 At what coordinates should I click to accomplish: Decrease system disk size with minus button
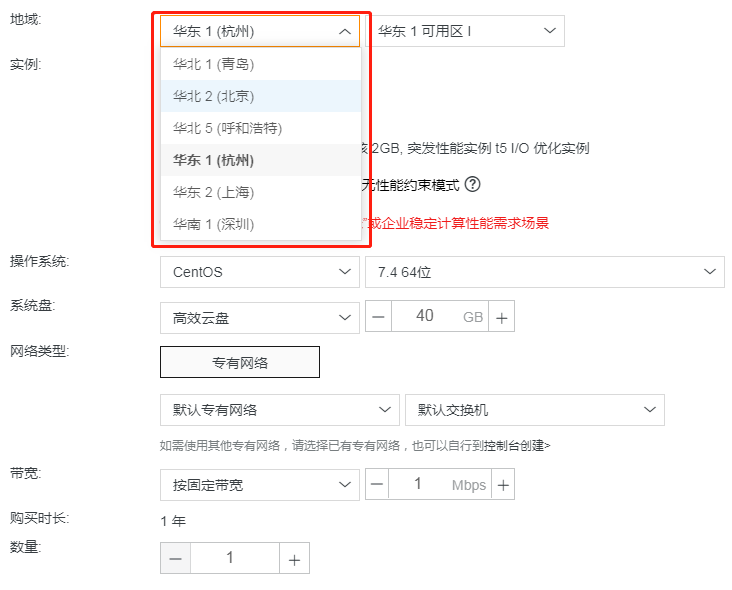[378, 318]
